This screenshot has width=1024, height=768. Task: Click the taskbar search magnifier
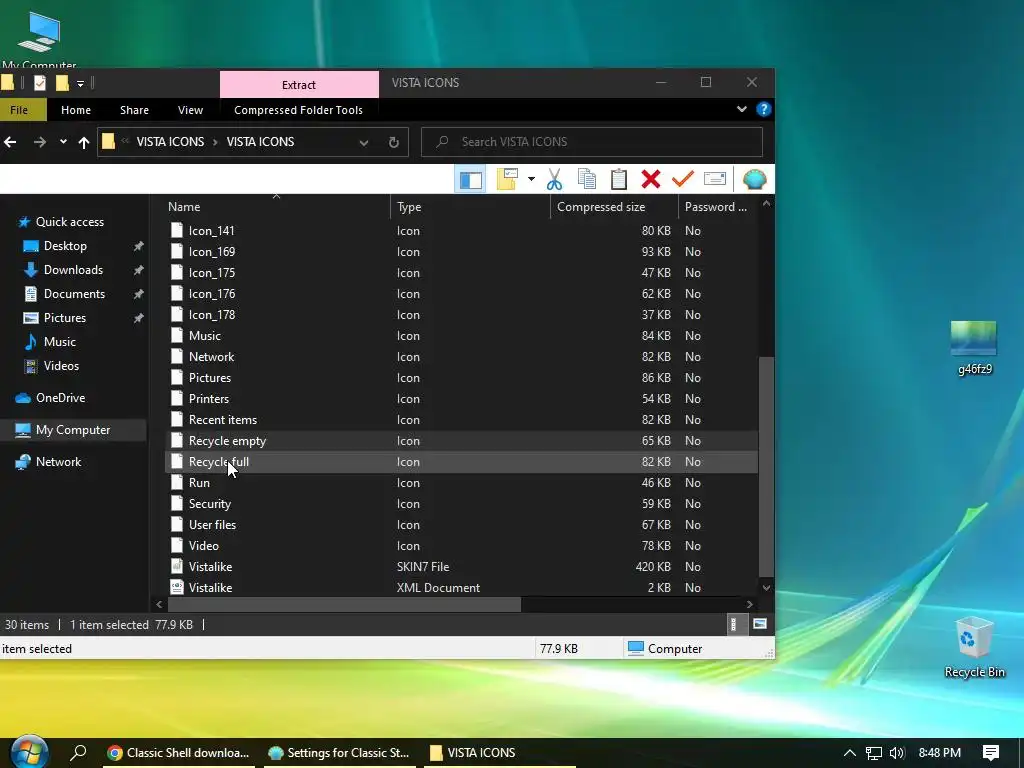pyautogui.click(x=78, y=752)
